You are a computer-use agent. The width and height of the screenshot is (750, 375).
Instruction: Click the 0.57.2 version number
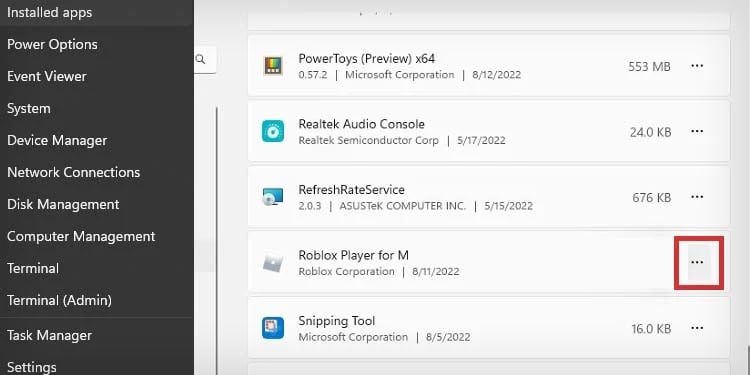tap(313, 75)
